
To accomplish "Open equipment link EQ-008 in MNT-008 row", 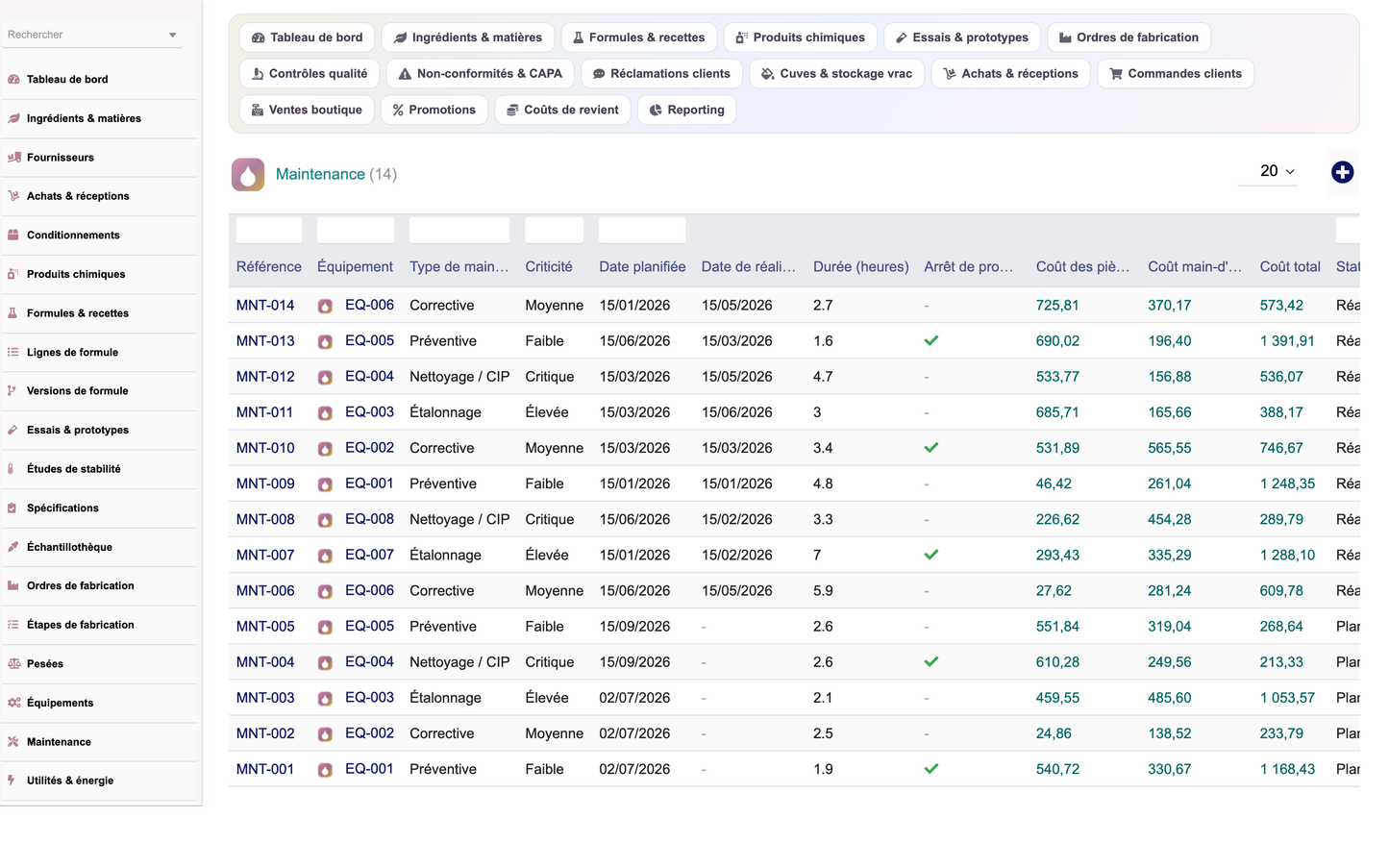I will (x=369, y=519).
